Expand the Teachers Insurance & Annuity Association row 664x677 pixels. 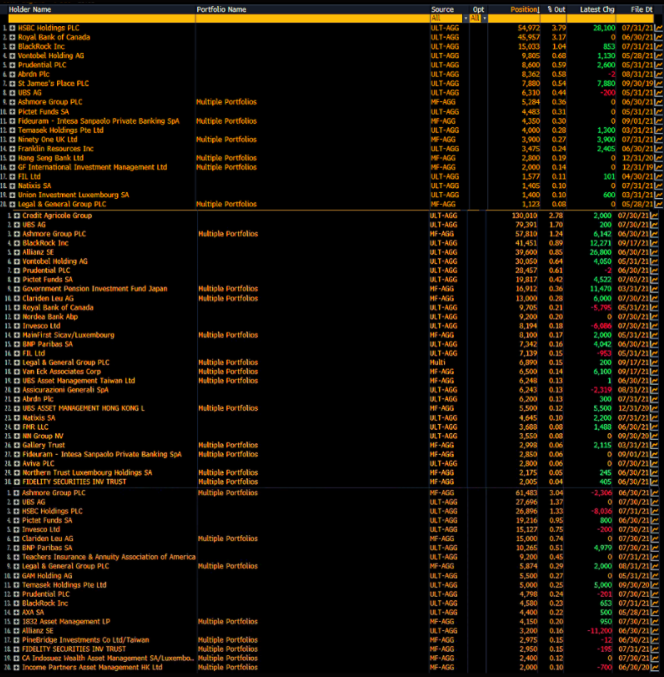(x=16, y=557)
